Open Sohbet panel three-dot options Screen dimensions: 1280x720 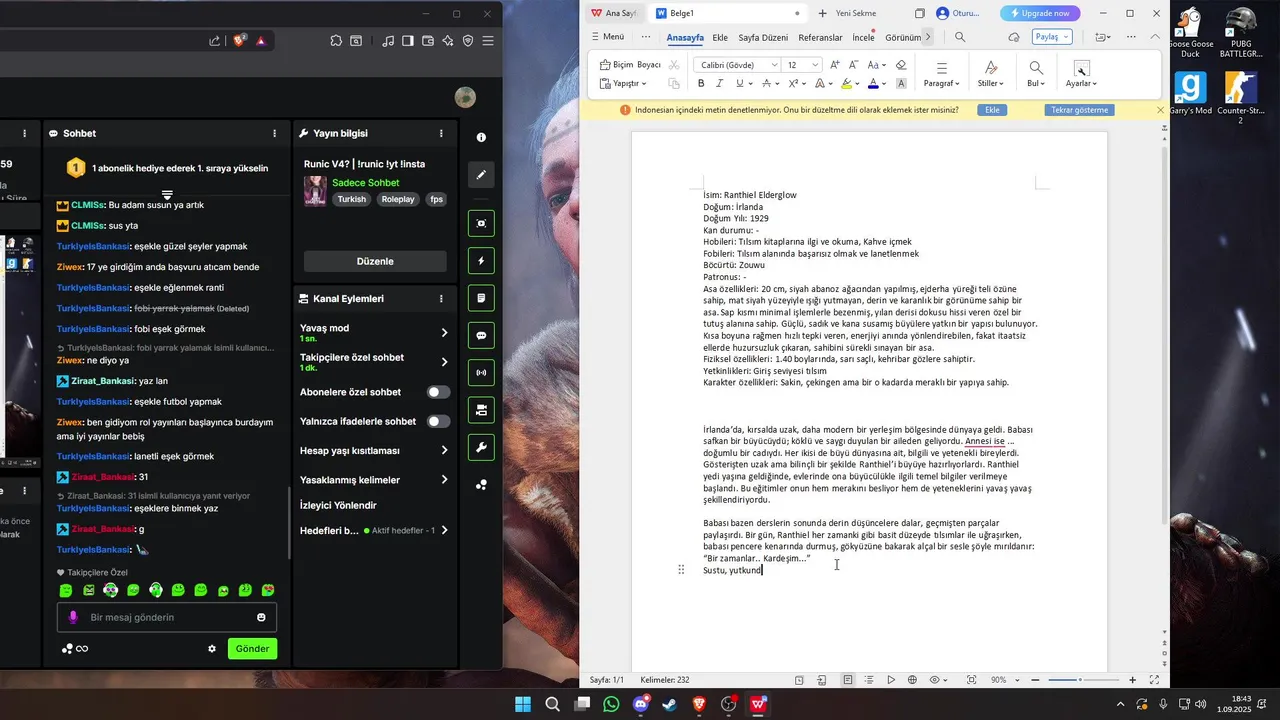pos(275,133)
